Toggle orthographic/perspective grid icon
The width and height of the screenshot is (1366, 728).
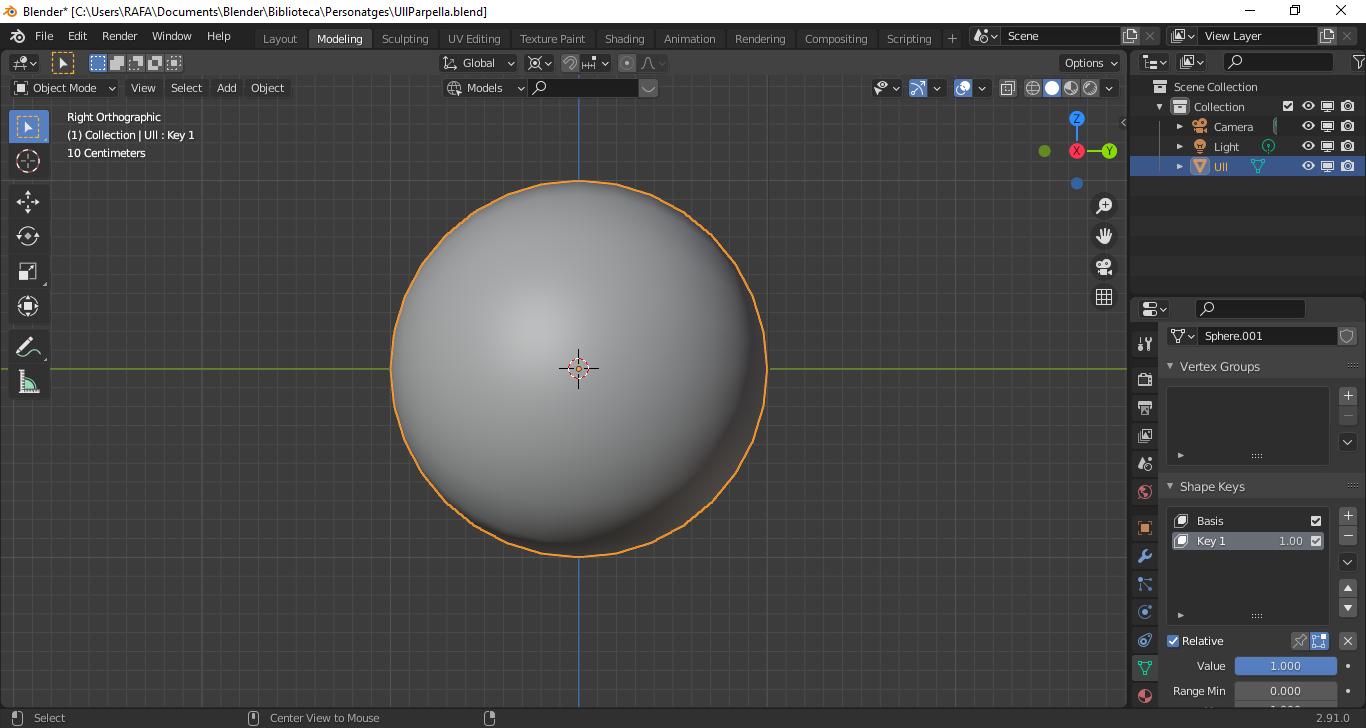click(1104, 297)
